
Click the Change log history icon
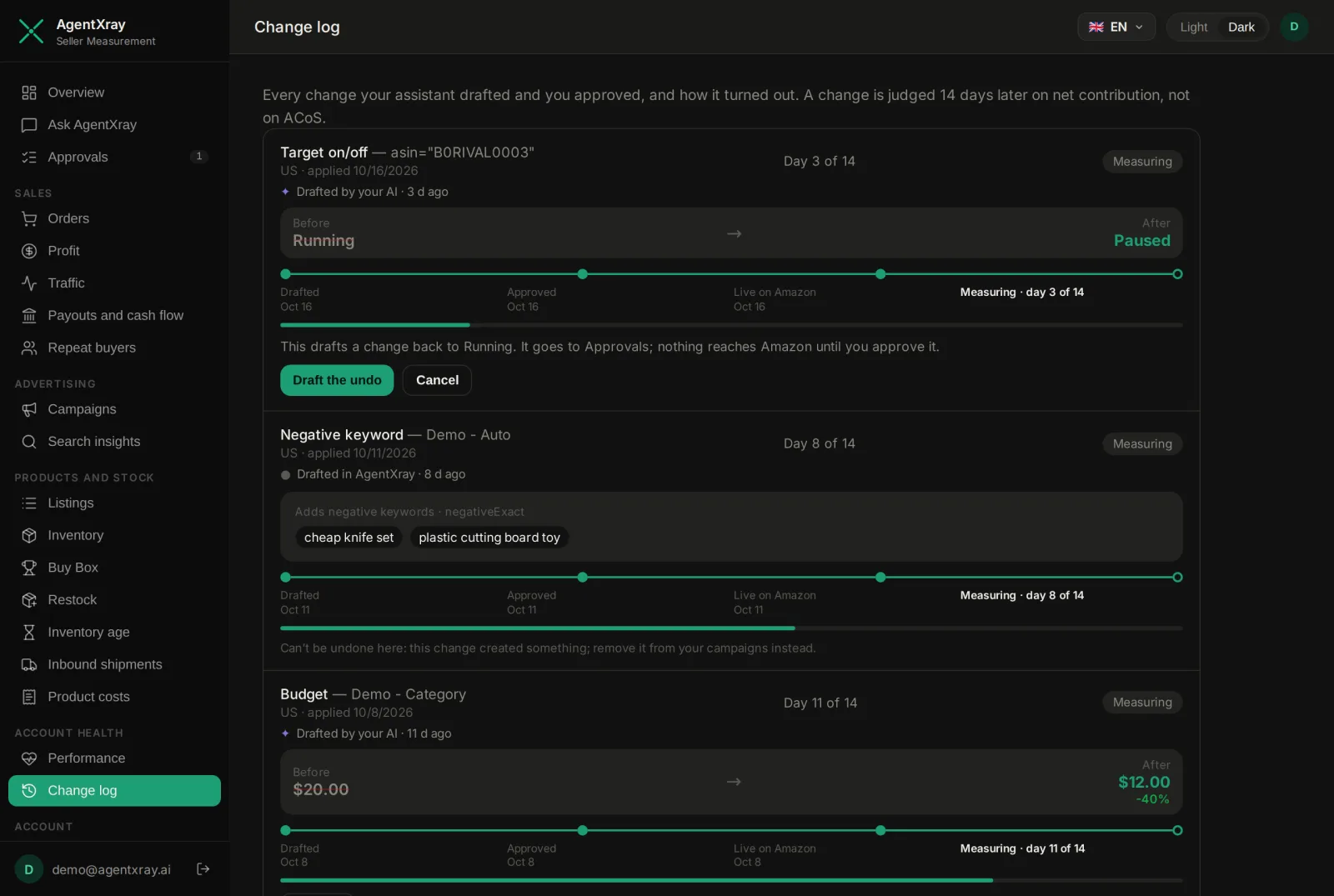[x=29, y=791]
